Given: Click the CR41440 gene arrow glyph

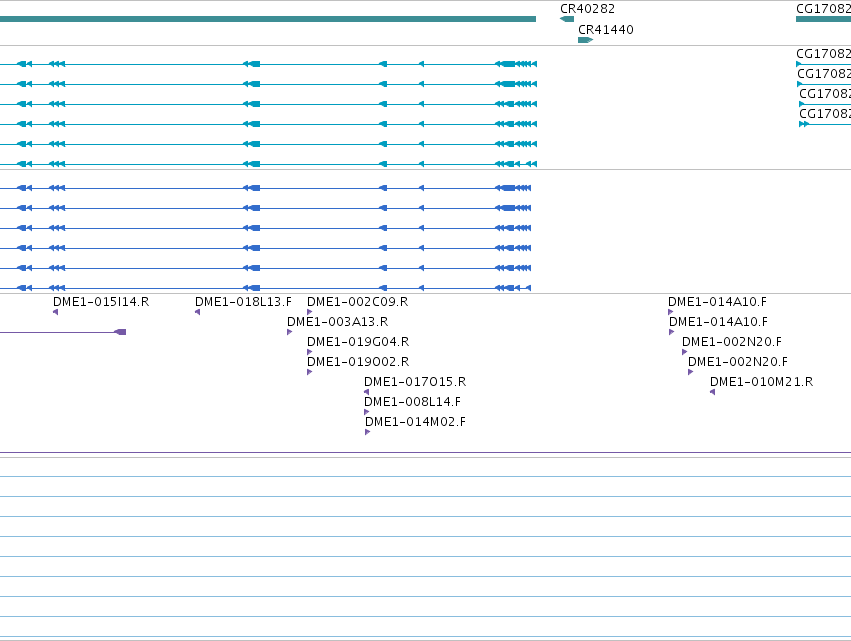Looking at the screenshot, I should (586, 40).
